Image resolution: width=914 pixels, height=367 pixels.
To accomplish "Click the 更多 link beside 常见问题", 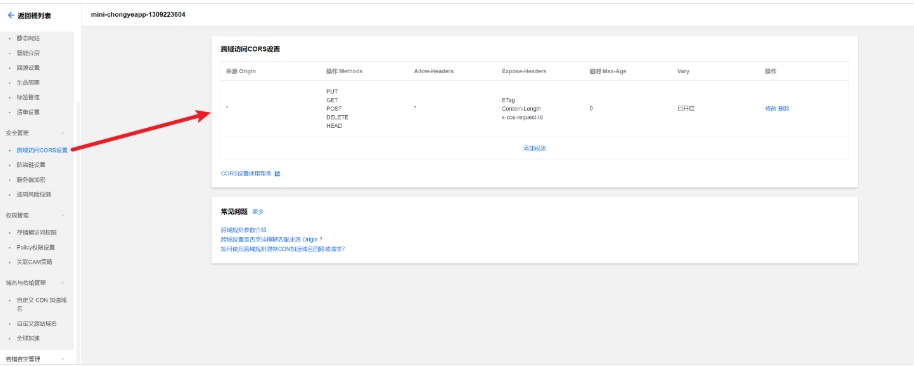I will coord(258,211).
